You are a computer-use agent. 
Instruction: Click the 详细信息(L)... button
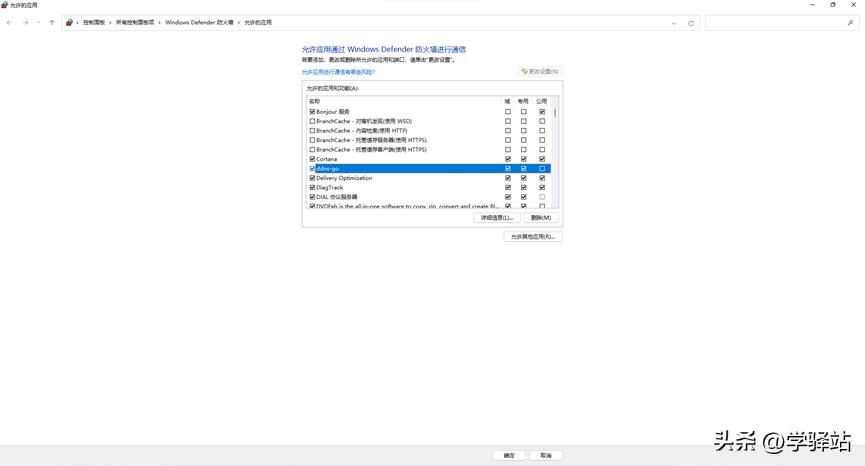pos(496,218)
